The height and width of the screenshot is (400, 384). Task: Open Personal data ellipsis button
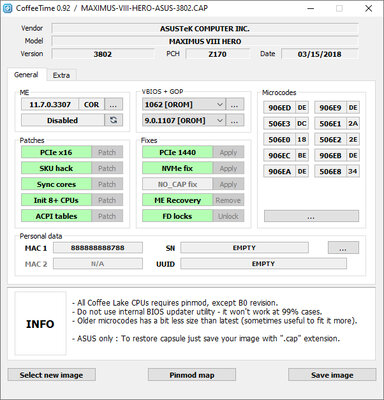pos(343,248)
